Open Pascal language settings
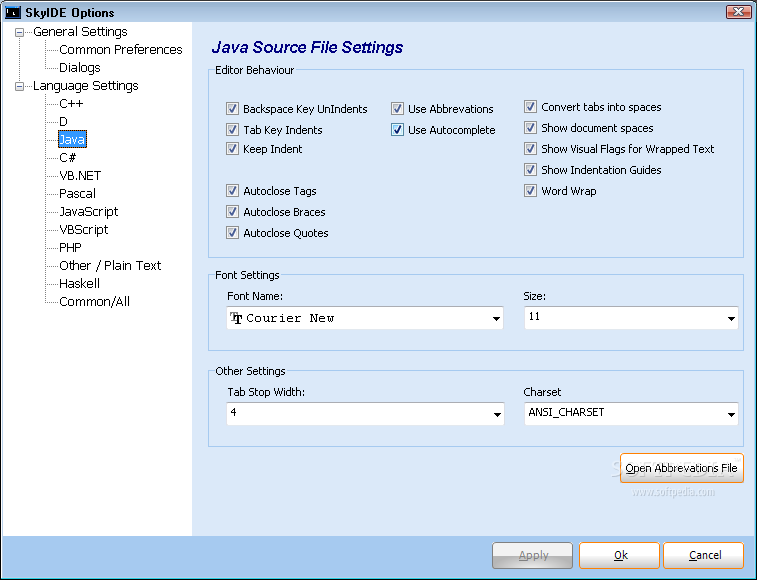Image resolution: width=757 pixels, height=580 pixels. point(77,194)
